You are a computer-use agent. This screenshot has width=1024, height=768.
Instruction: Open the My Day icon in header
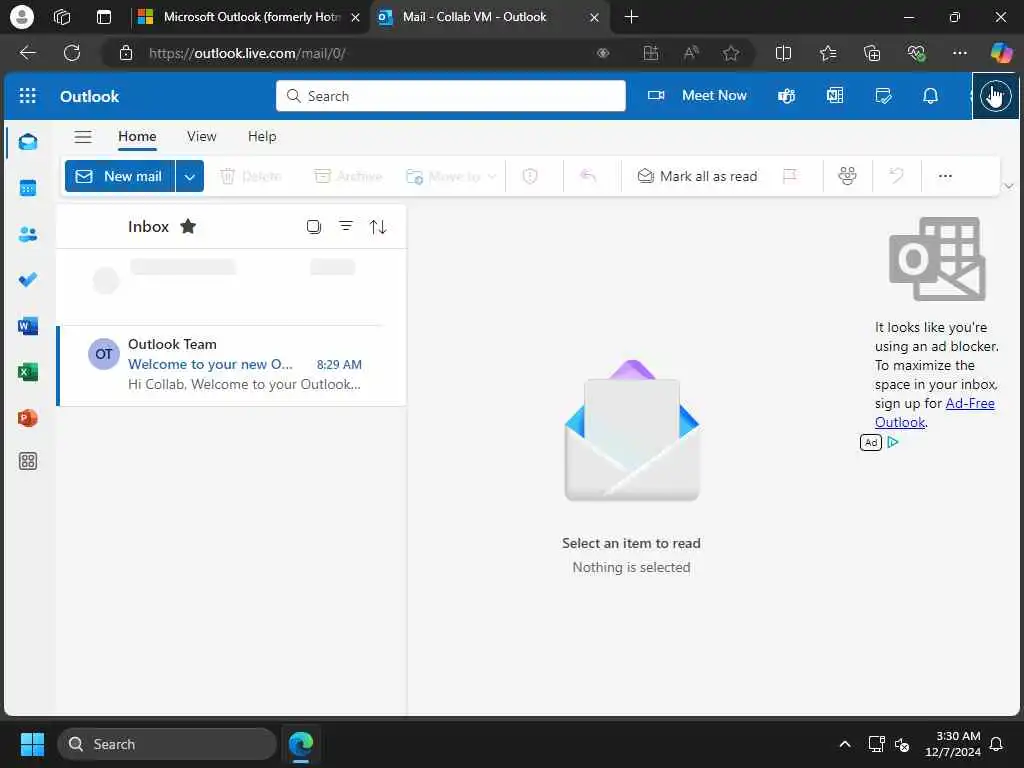883,96
